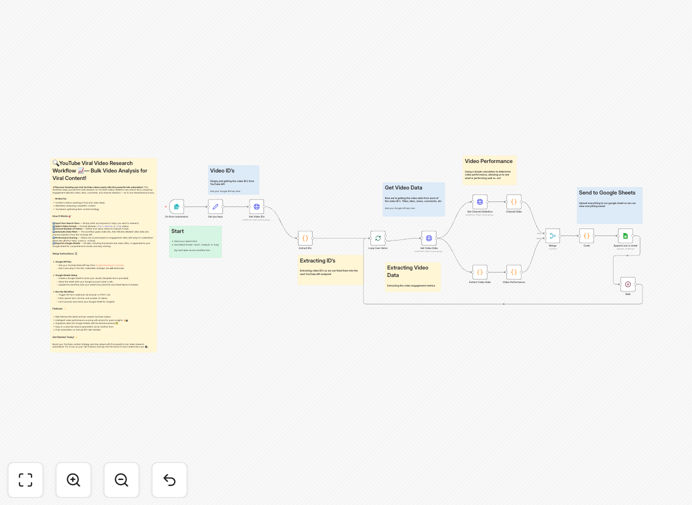Select the Channel Data code node

click(514, 202)
